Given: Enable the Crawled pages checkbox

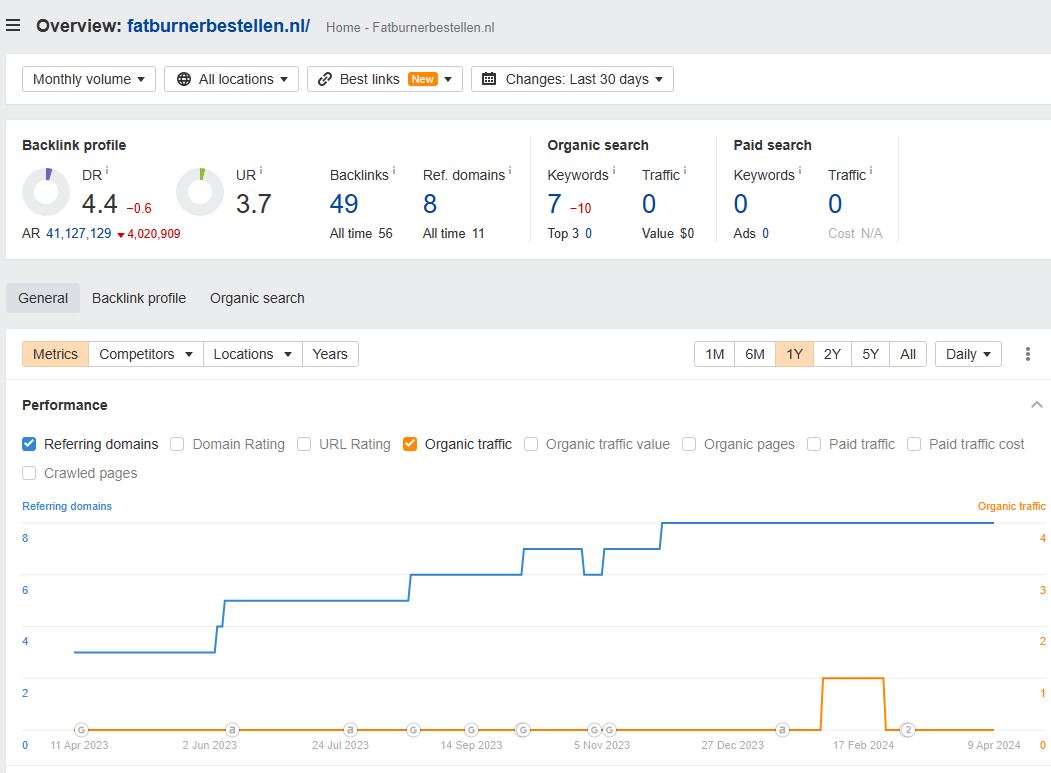Looking at the screenshot, I should (x=29, y=473).
